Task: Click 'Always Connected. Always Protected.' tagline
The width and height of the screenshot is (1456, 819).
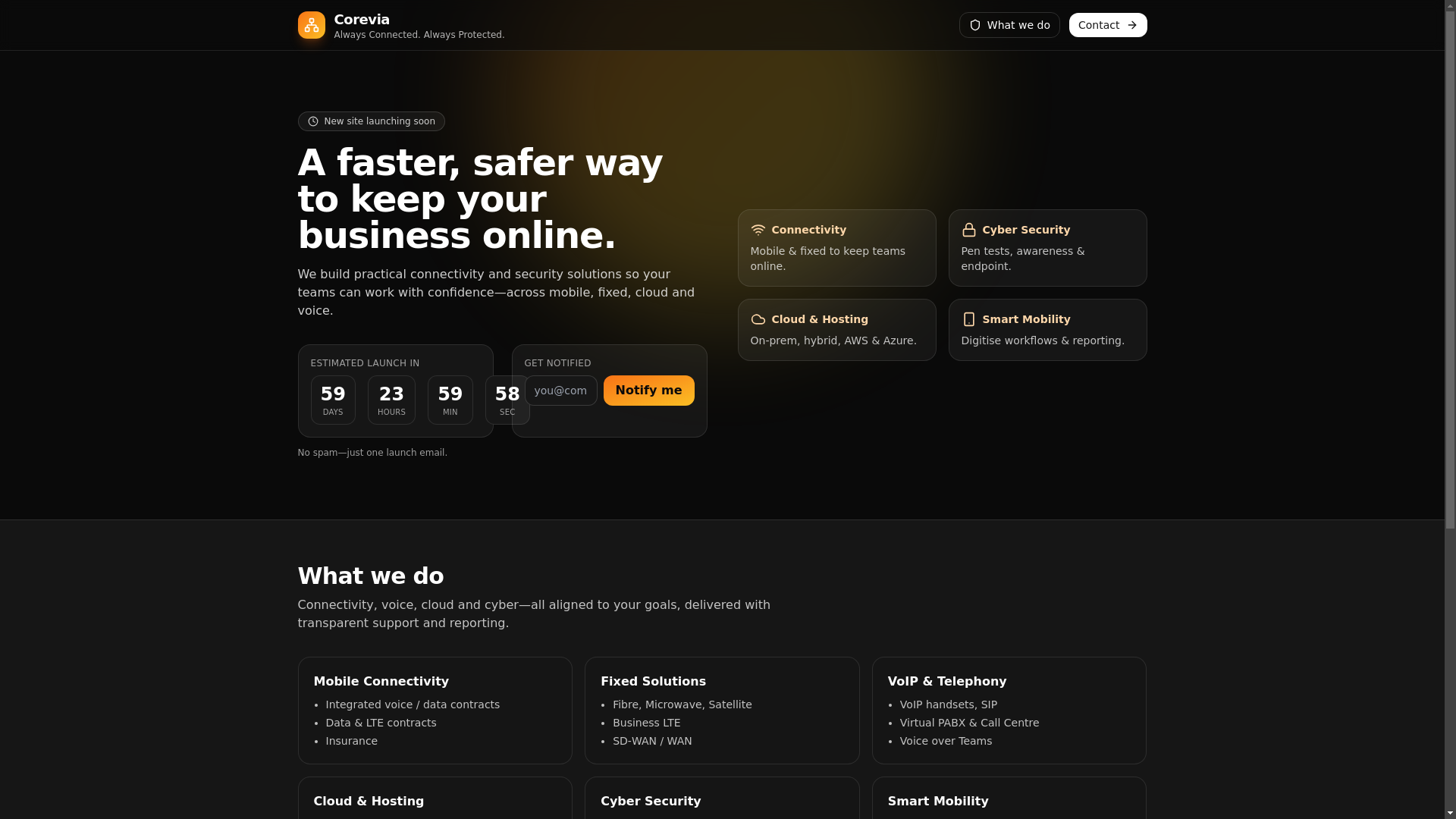Action: pos(419,35)
